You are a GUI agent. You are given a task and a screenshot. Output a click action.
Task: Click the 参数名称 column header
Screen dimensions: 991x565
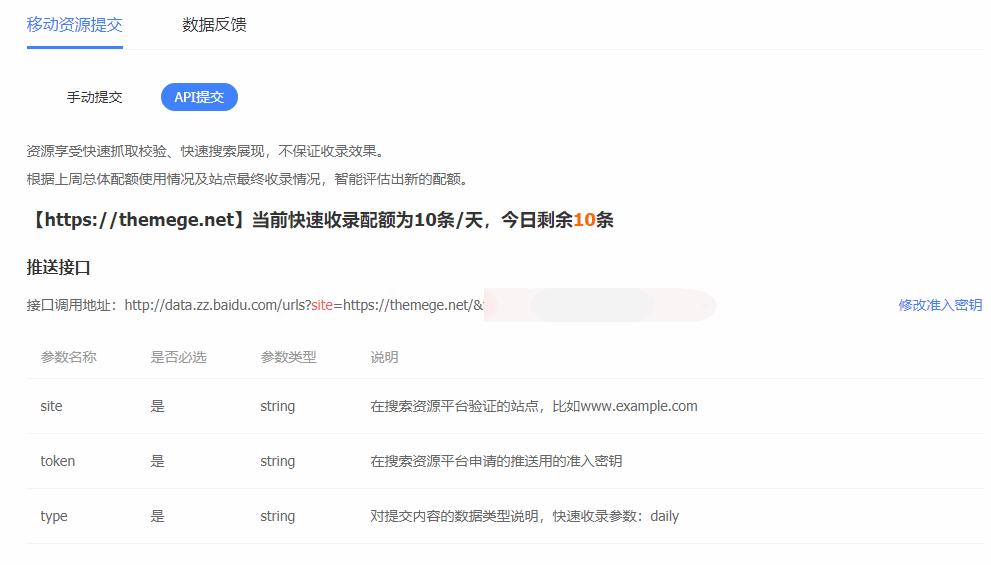tap(68, 357)
